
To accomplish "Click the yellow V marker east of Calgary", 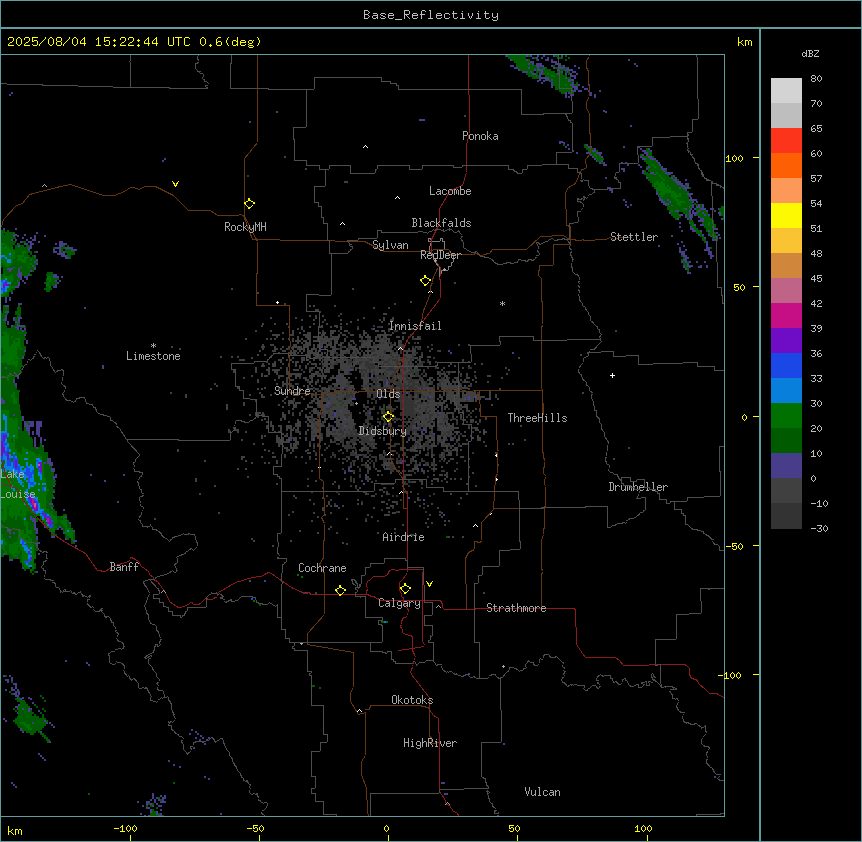I will [x=429, y=584].
